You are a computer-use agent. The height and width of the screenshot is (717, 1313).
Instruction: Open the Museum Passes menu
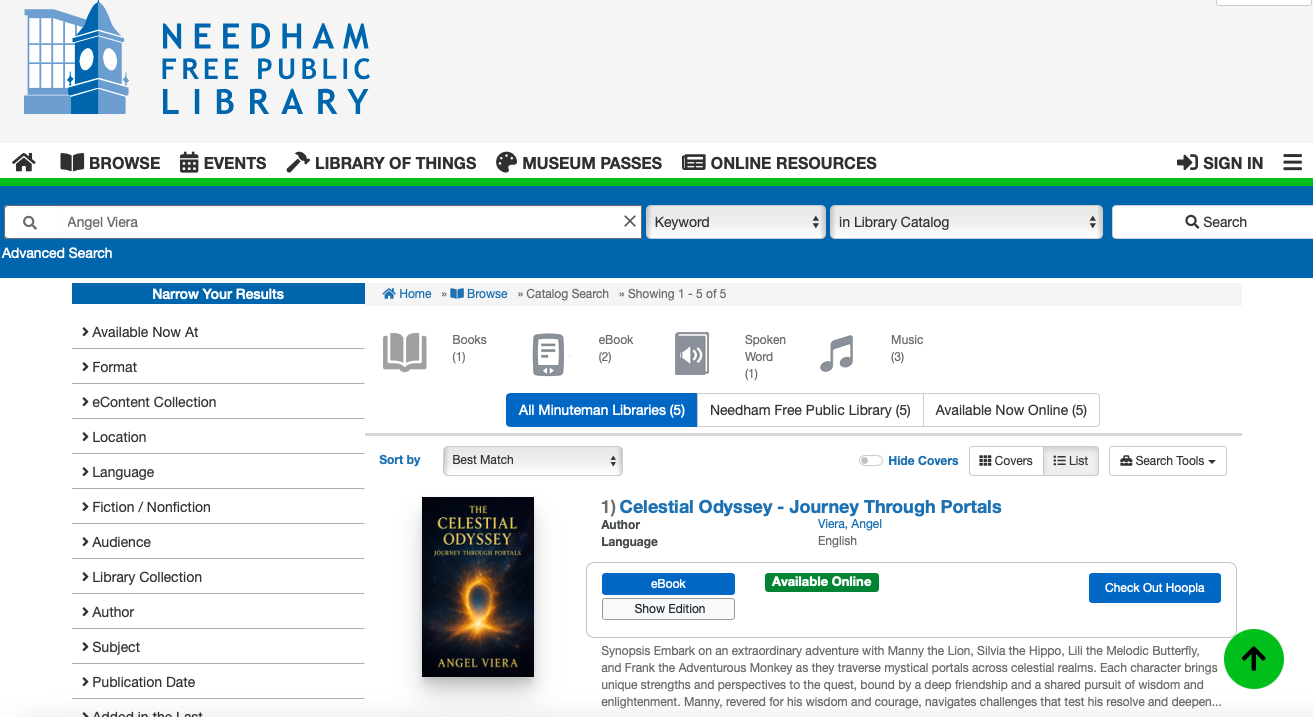point(579,163)
